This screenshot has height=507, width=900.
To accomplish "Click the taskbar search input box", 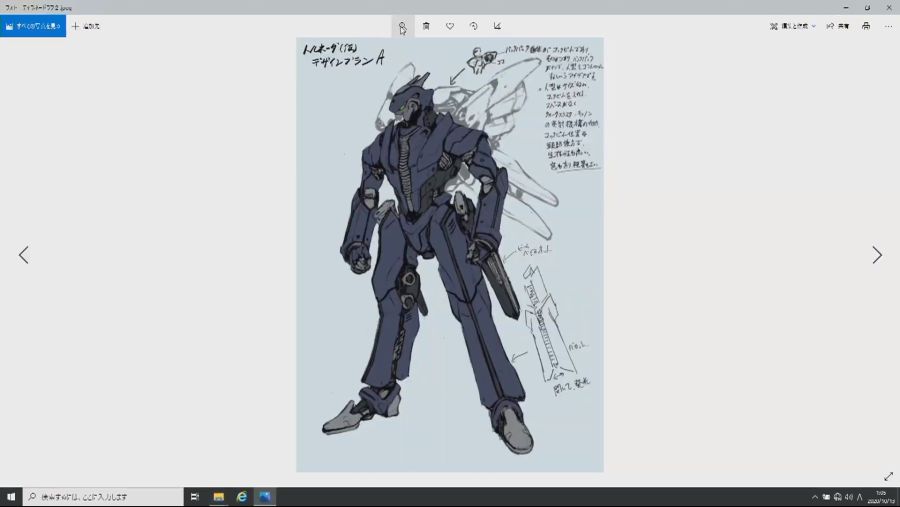I will [x=104, y=497].
